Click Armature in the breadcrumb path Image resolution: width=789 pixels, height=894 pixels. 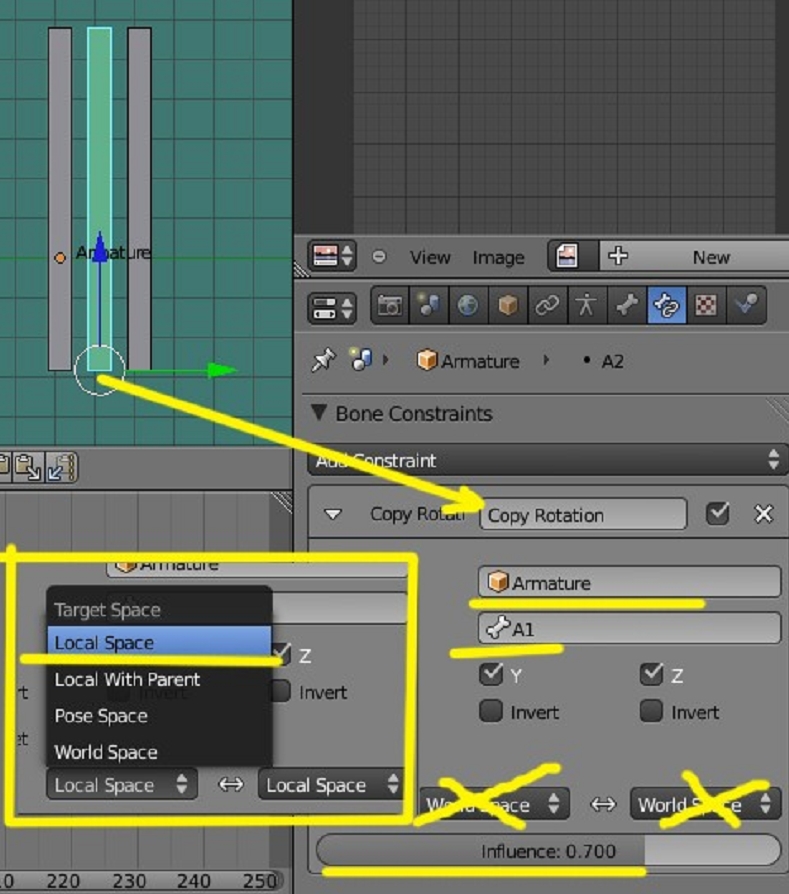[x=480, y=361]
